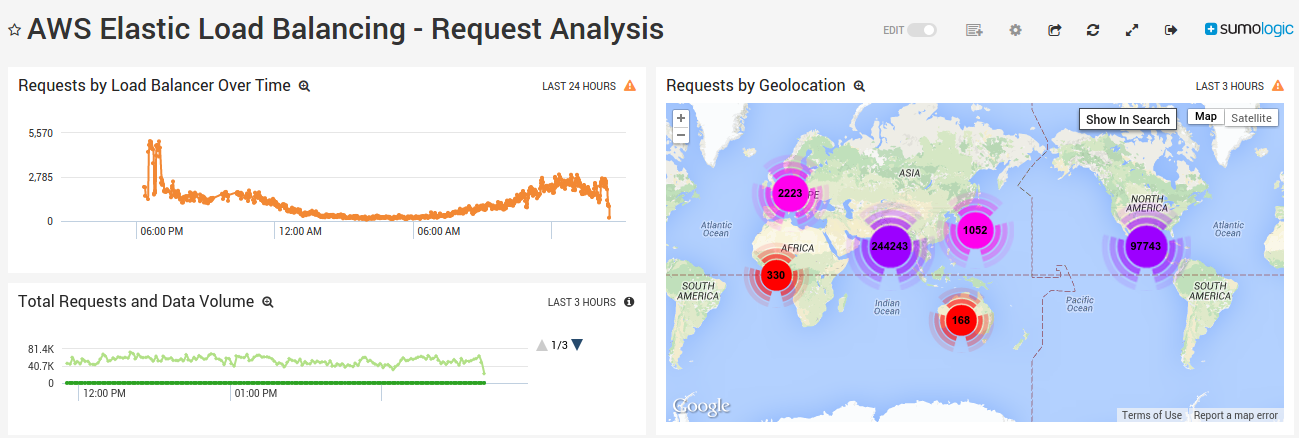Click the Show In Search button
The height and width of the screenshot is (438, 1299).
(1127, 119)
